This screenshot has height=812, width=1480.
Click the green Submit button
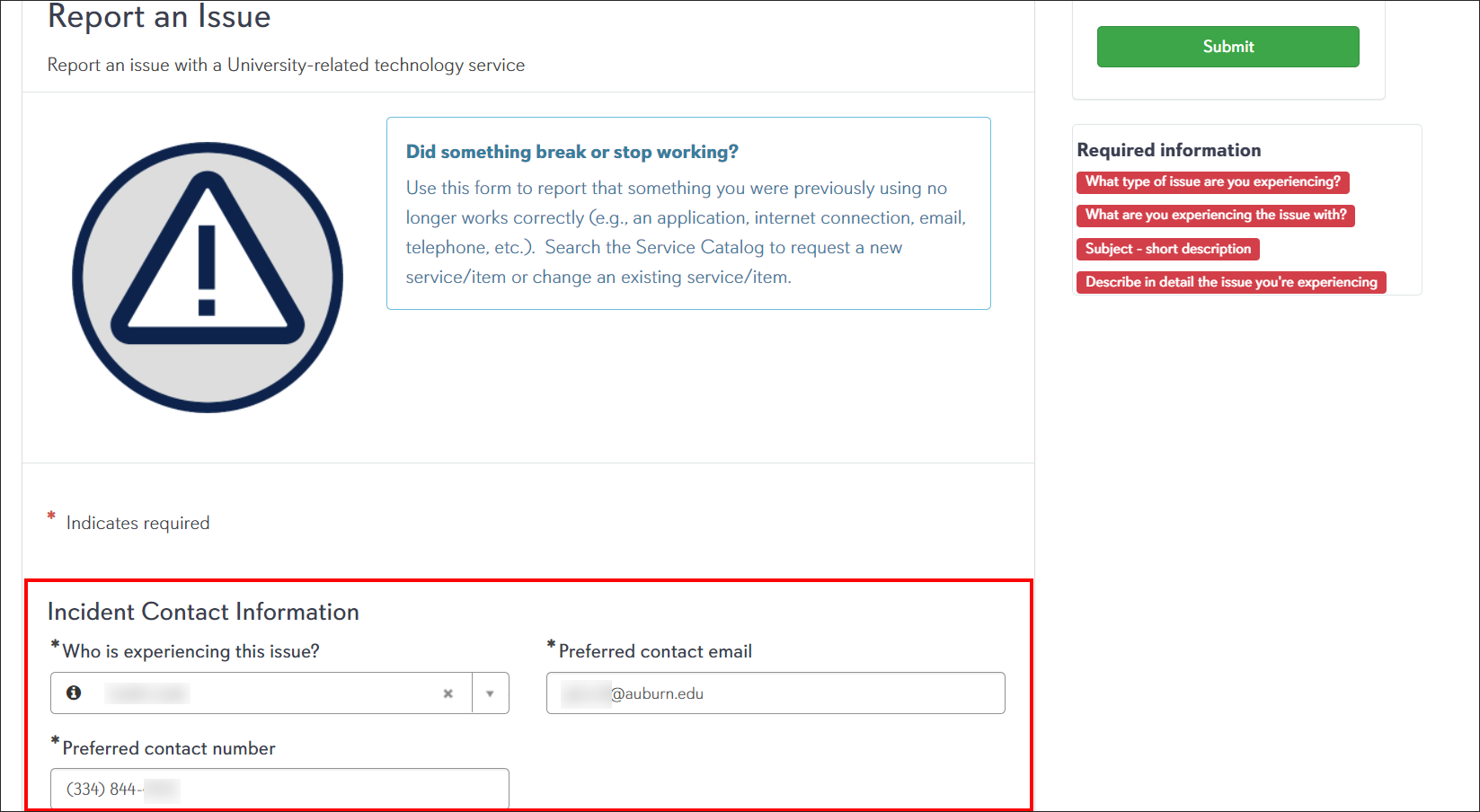(1227, 47)
